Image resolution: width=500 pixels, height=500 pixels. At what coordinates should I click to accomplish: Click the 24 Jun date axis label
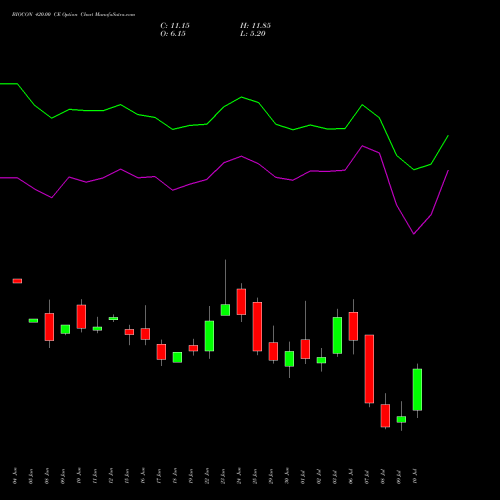239,476
